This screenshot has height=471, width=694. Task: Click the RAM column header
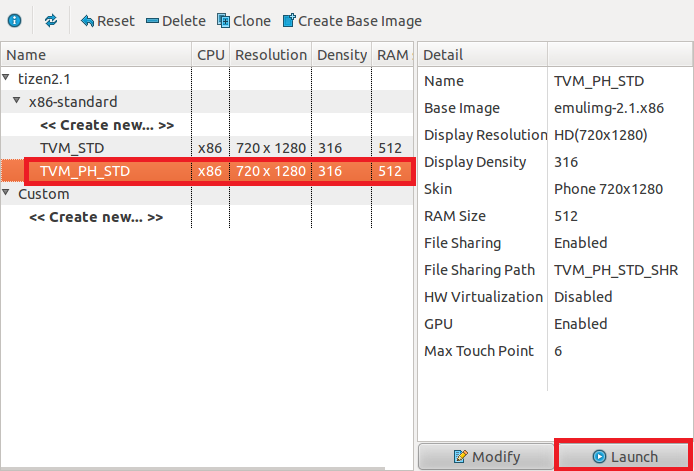(393, 55)
